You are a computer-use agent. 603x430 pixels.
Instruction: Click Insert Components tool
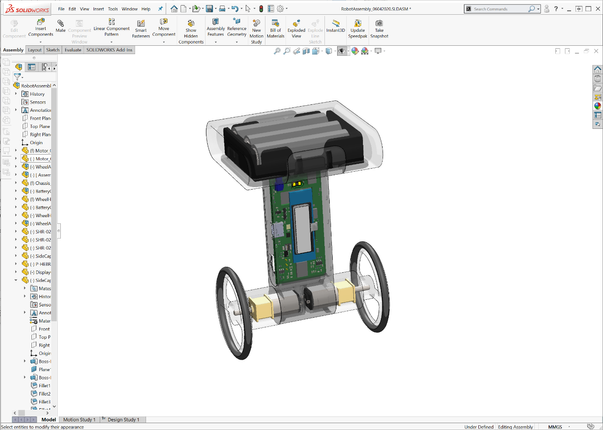tap(40, 28)
